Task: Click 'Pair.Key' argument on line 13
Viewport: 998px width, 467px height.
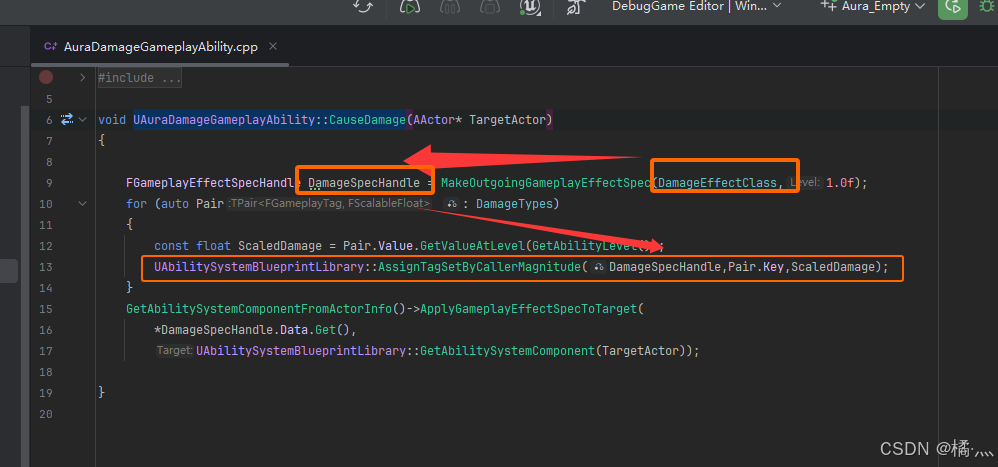Action: [755, 267]
